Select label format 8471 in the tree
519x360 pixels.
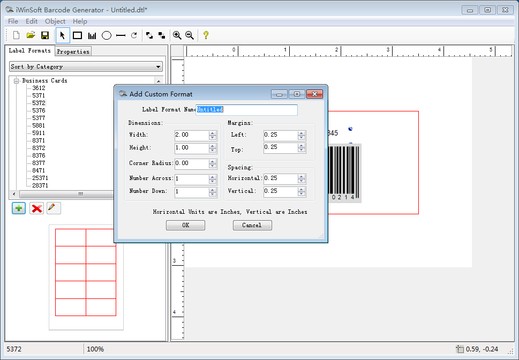click(39, 170)
